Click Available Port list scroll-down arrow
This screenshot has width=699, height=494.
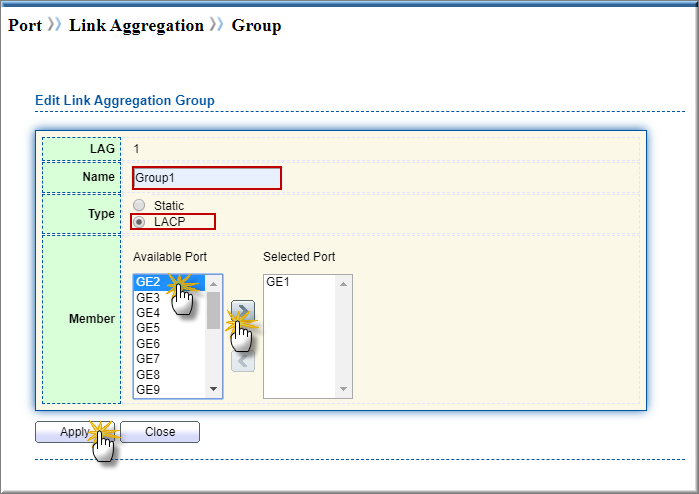coord(213,389)
